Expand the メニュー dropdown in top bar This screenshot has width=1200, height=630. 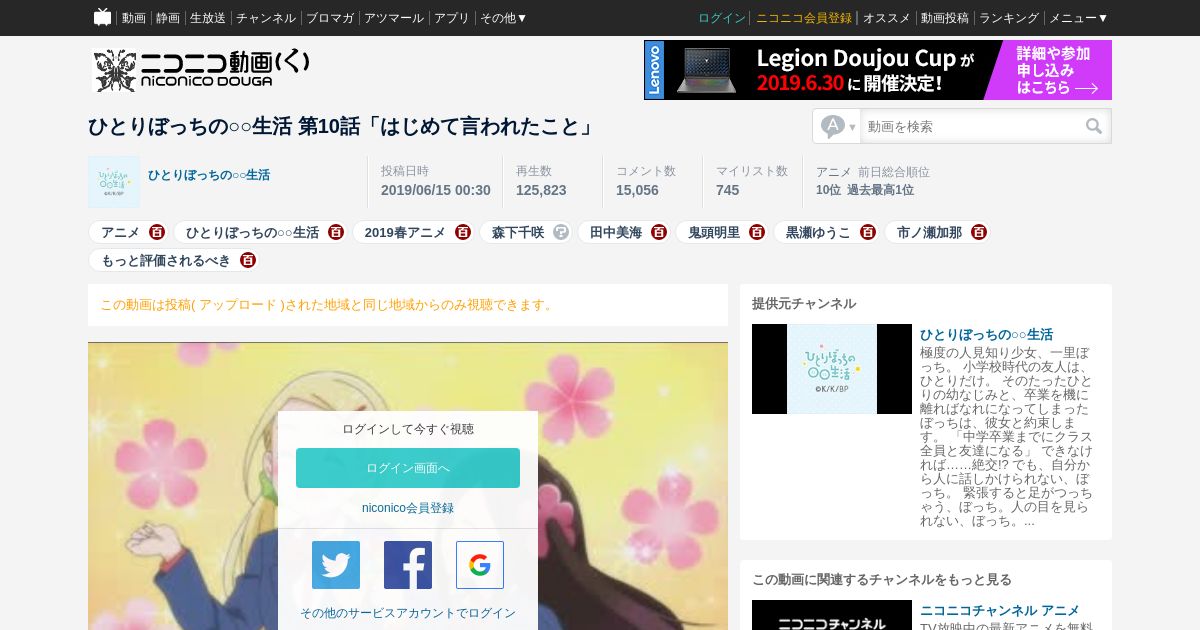1078,18
